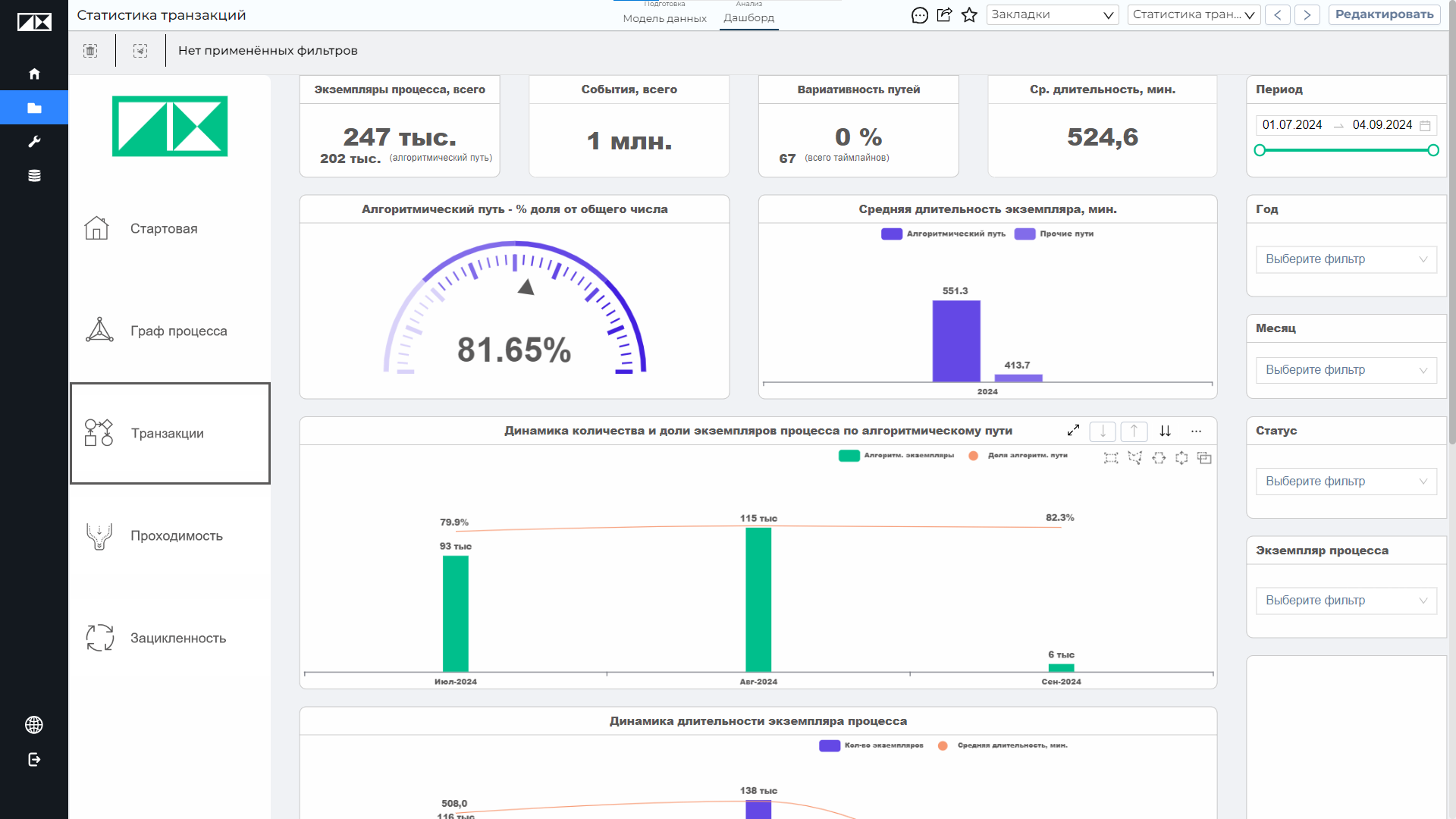Add to favorites with star icon
This screenshot has height=819, width=1456.
click(x=969, y=15)
